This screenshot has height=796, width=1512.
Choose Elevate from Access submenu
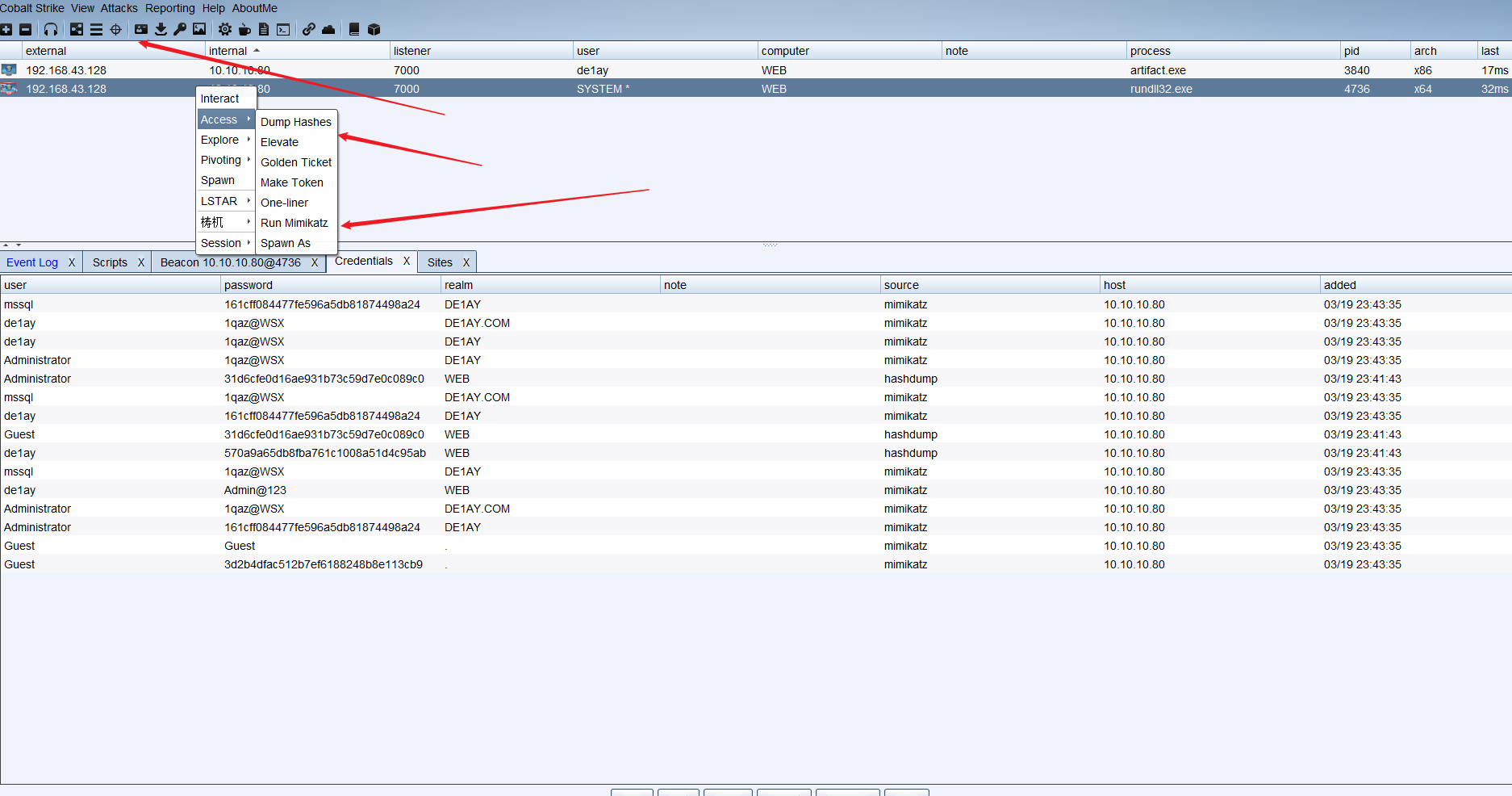pyautogui.click(x=296, y=142)
